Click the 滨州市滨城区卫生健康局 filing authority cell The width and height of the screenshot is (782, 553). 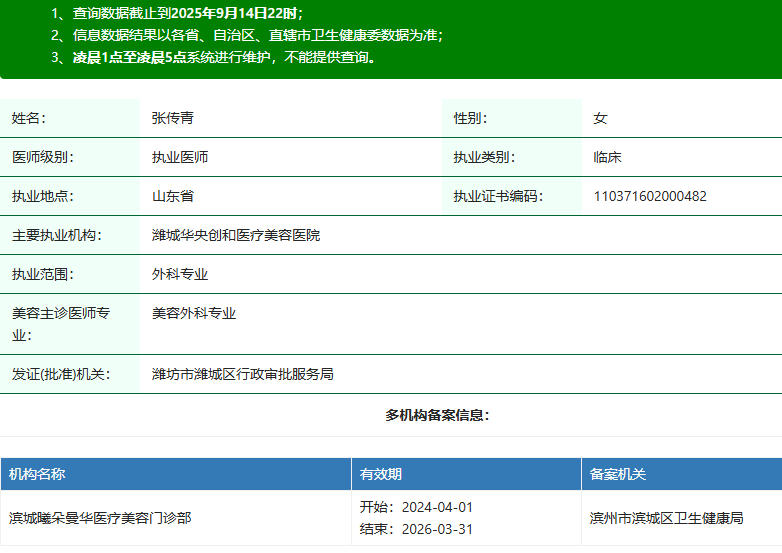coord(667,518)
